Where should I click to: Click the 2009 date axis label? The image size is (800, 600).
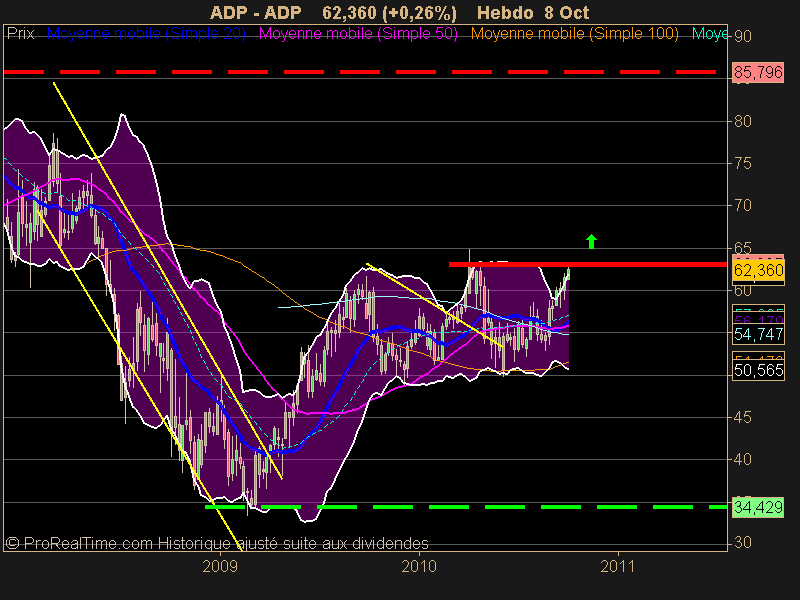click(x=220, y=566)
